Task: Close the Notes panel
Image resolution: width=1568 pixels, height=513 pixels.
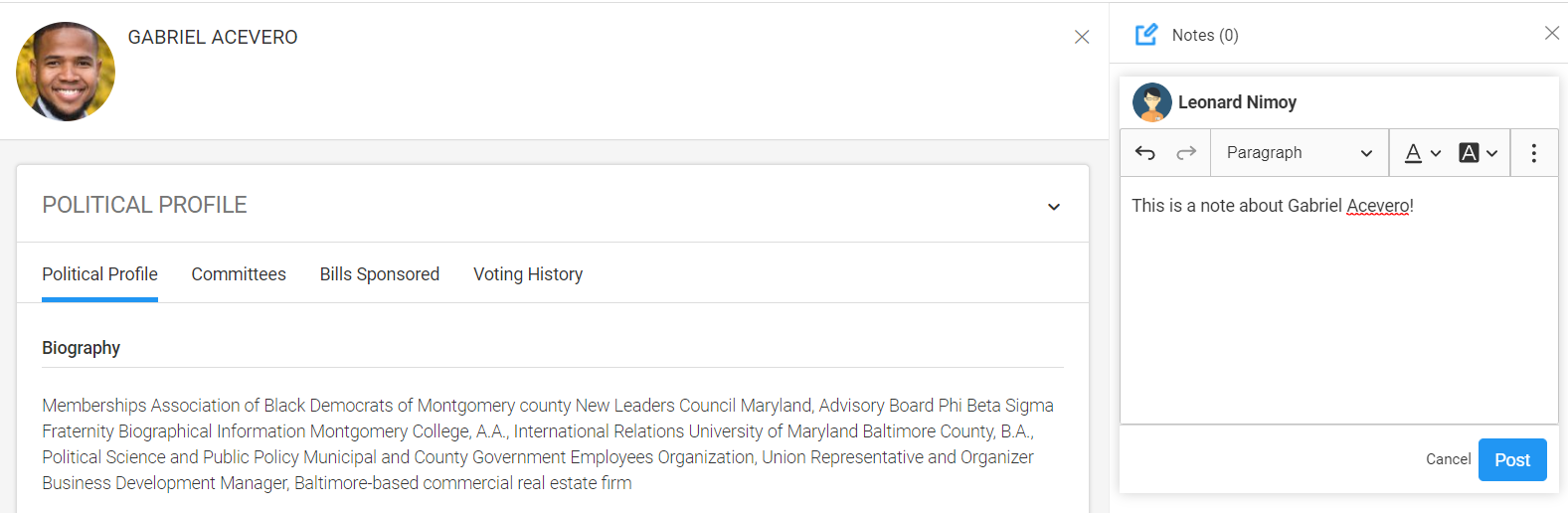Action: [1552, 33]
